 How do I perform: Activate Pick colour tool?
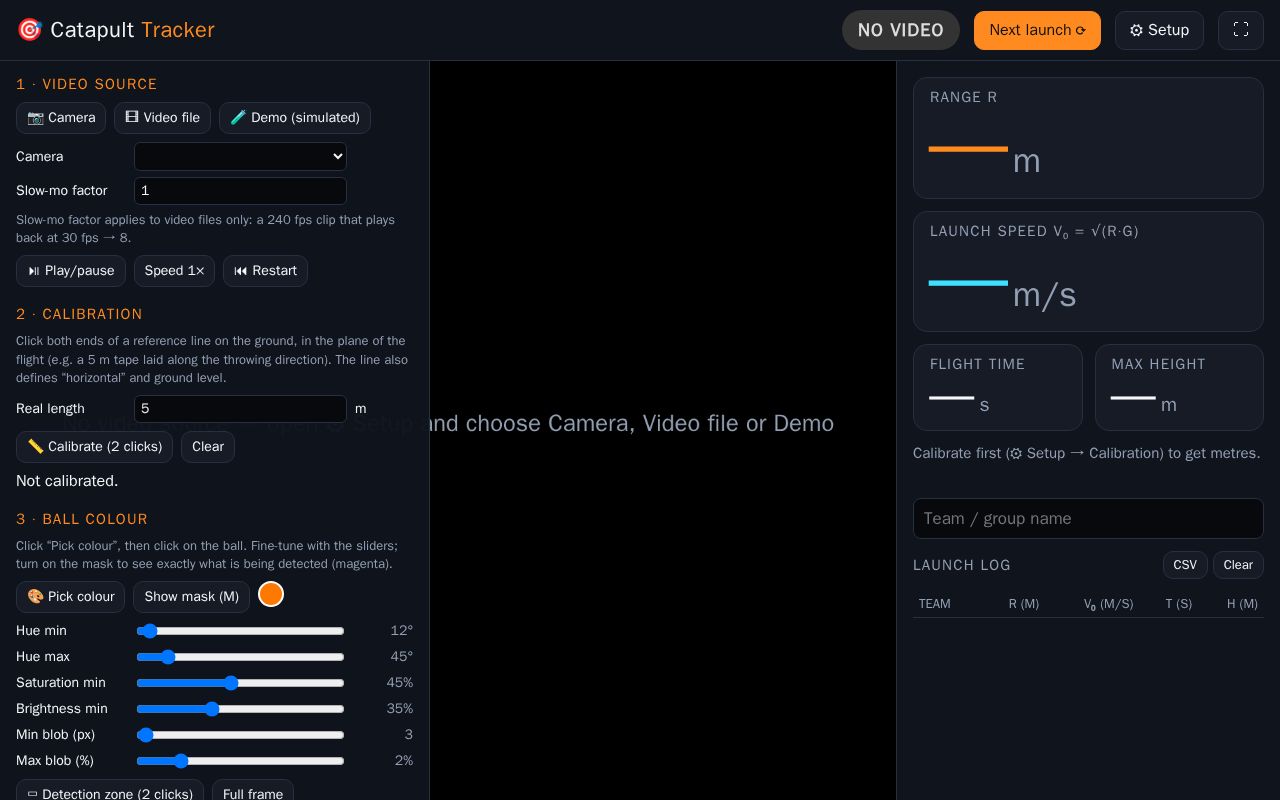click(x=70, y=597)
